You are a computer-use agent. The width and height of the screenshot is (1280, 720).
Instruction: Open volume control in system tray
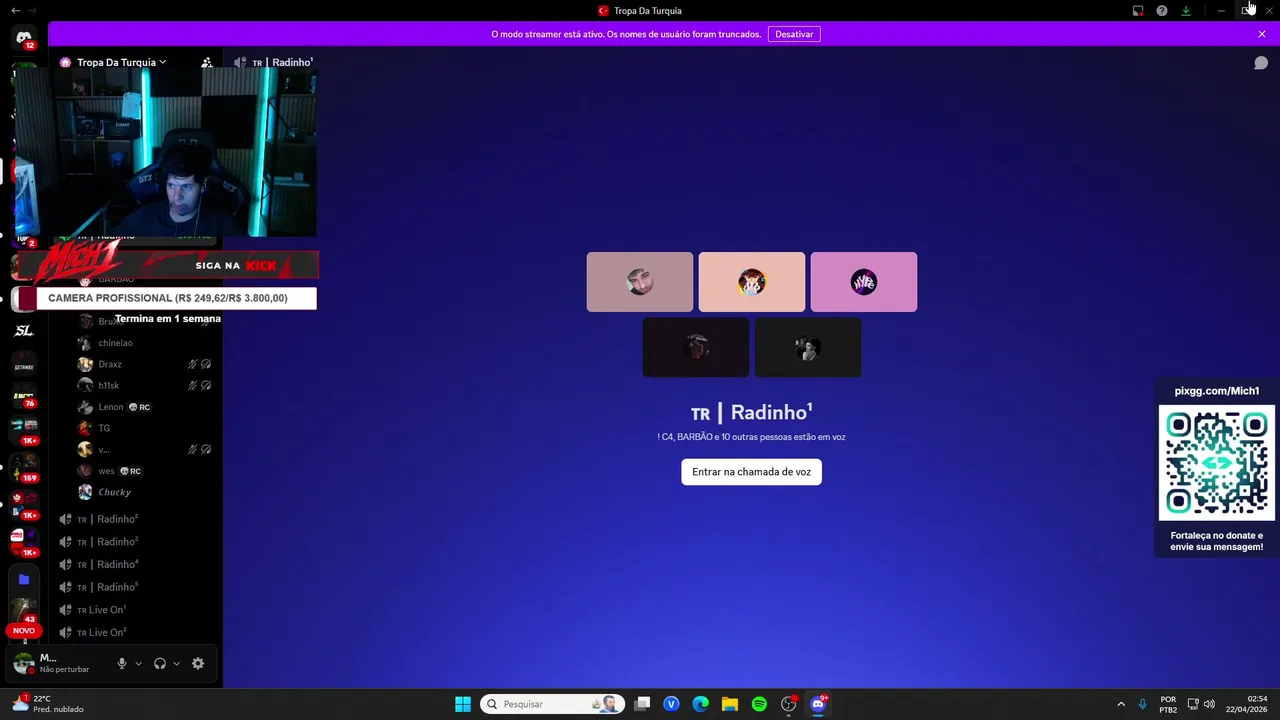tap(1209, 704)
